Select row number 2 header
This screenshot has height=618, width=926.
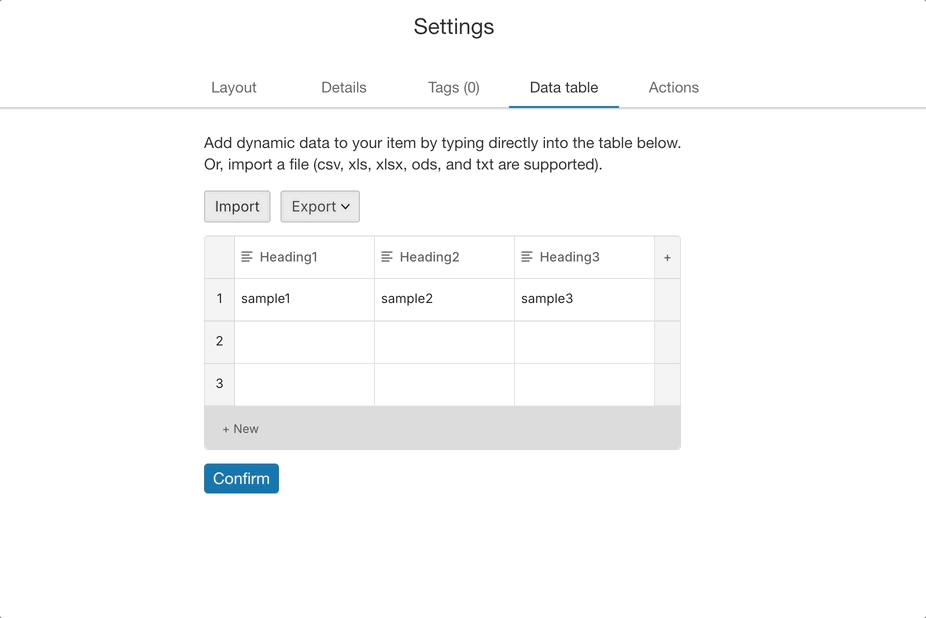click(220, 341)
